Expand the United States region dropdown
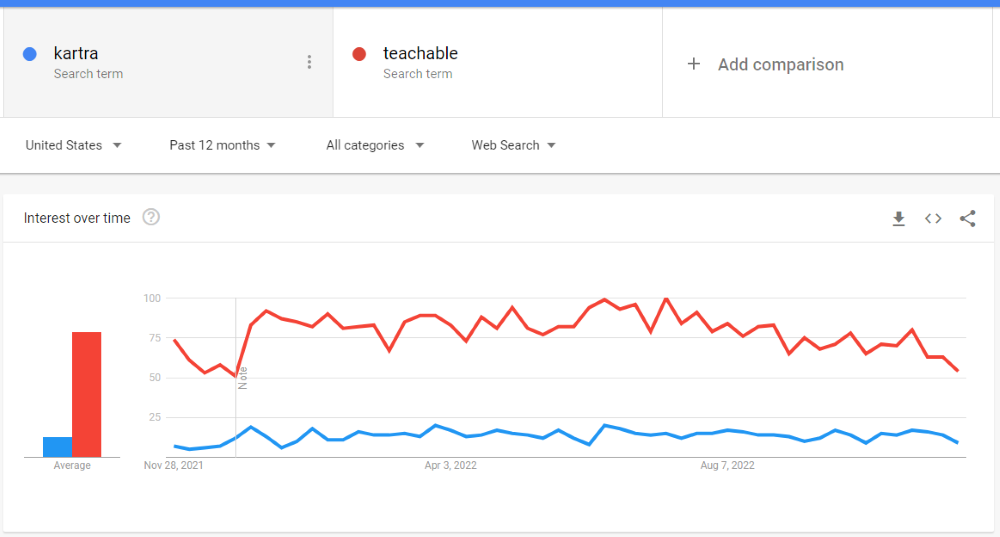The height and width of the screenshot is (537, 1000). coord(73,145)
